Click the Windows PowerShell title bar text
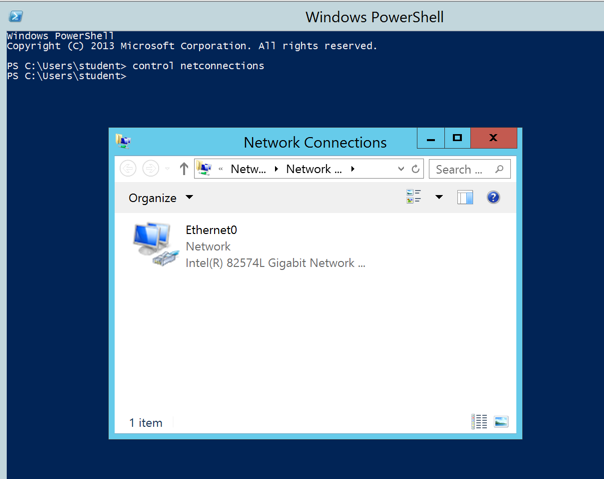604x479 pixels. [374, 17]
